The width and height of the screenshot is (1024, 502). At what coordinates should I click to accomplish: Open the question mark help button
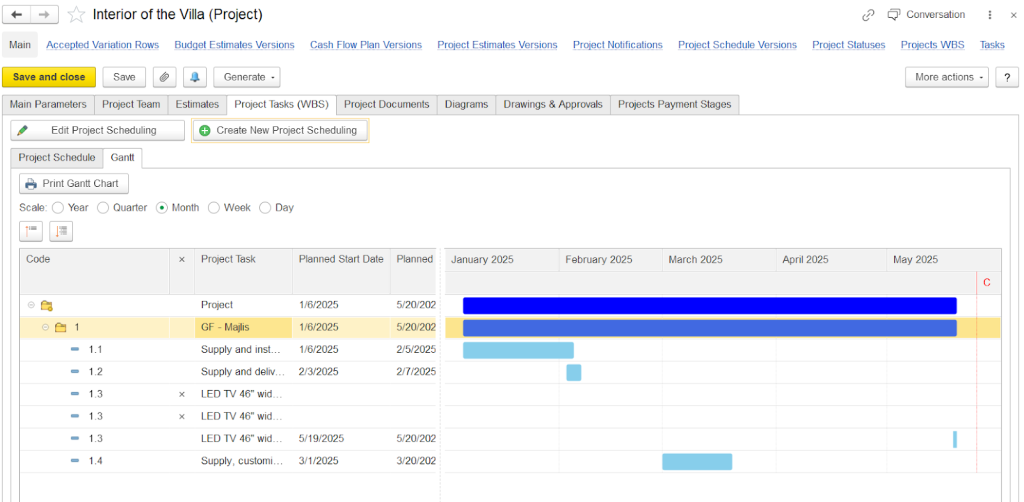point(1006,77)
